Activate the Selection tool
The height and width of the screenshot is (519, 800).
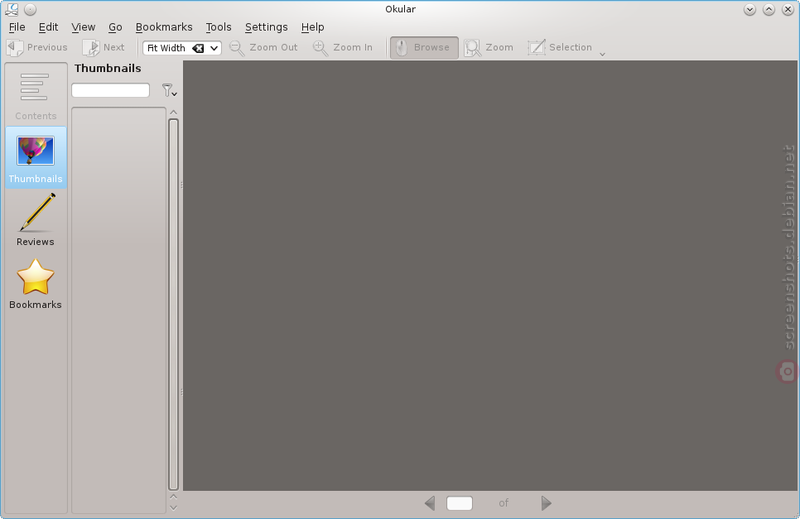[560, 47]
